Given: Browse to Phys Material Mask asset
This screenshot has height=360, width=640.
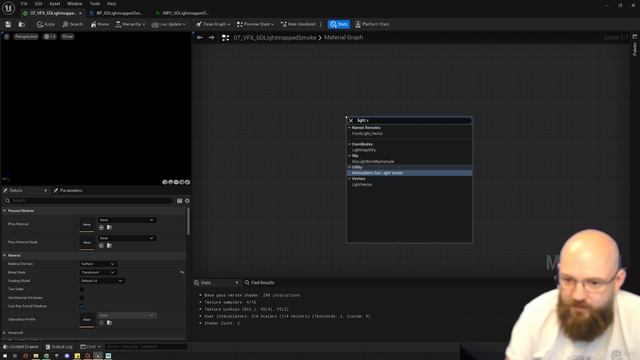Looking at the screenshot, I should tap(109, 245).
